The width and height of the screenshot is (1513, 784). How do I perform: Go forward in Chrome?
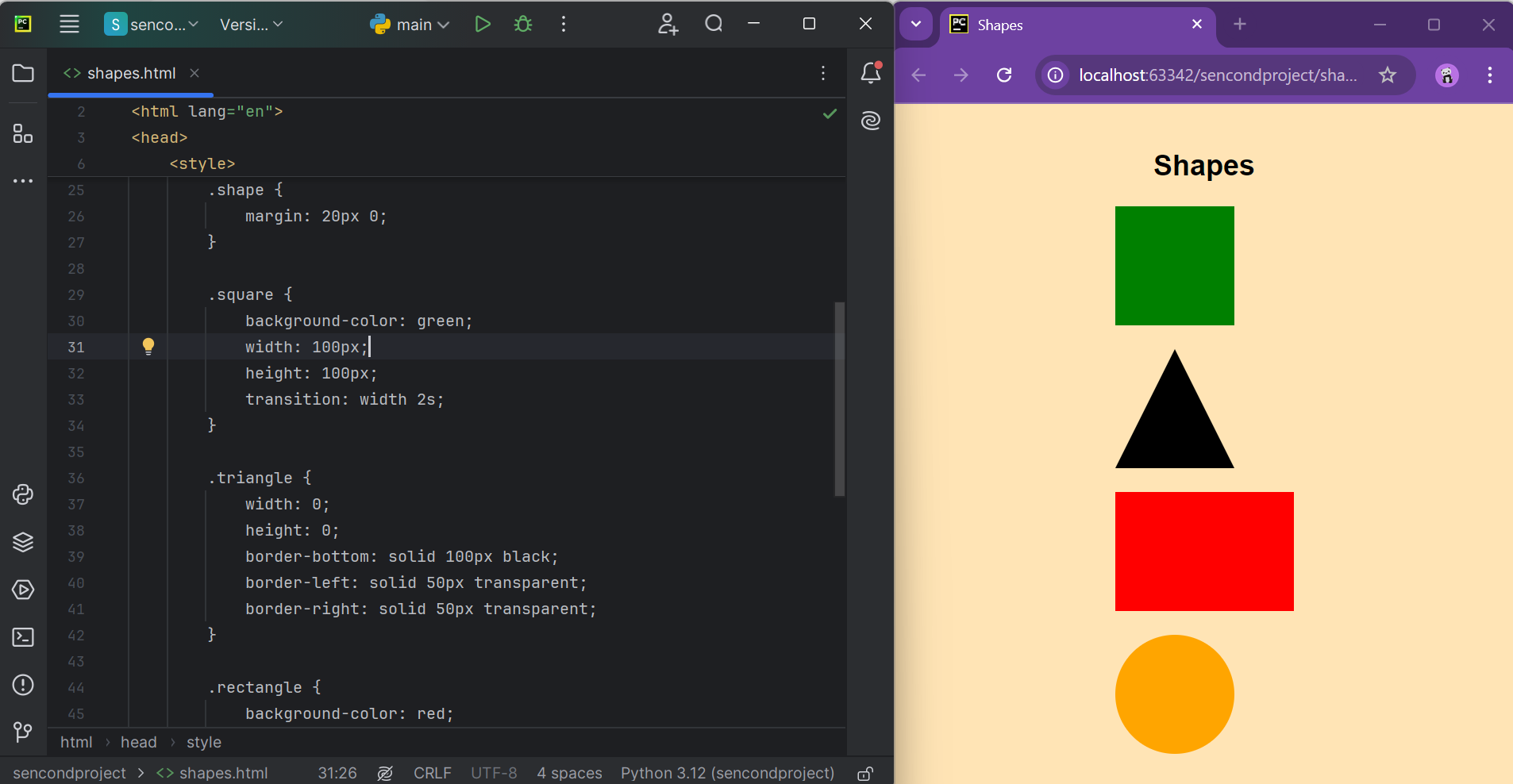[x=961, y=75]
